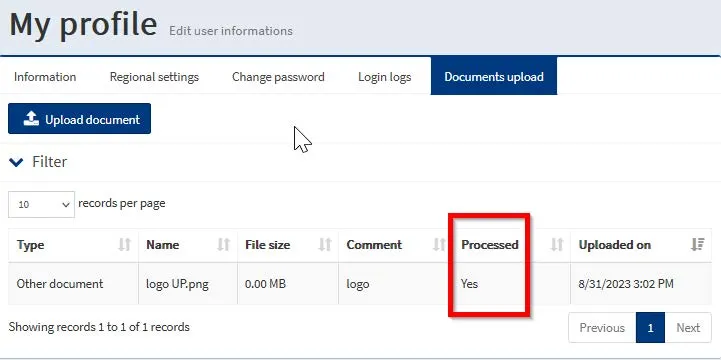The image size is (721, 360).
Task: Select the logo UP.png file row
Action: tap(360, 284)
